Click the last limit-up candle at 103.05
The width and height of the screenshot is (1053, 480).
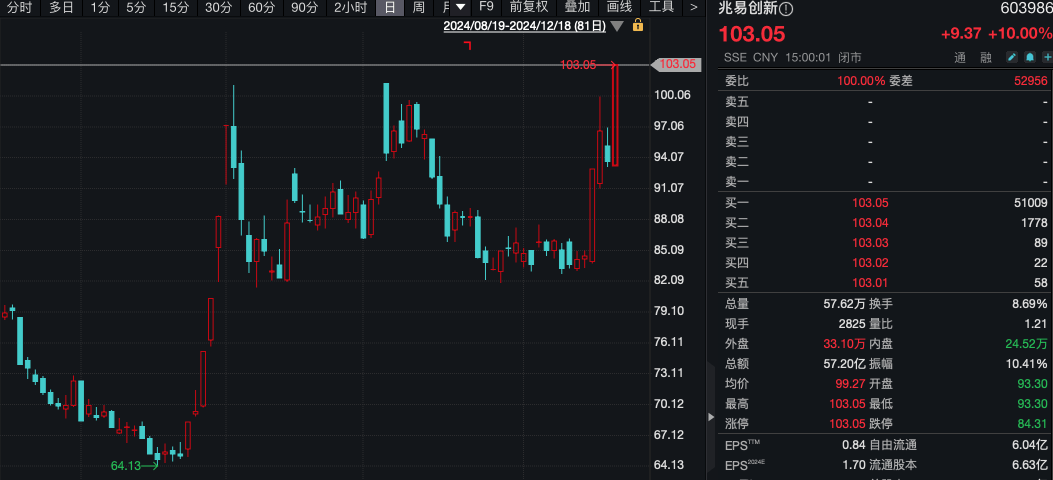pyautogui.click(x=615, y=115)
